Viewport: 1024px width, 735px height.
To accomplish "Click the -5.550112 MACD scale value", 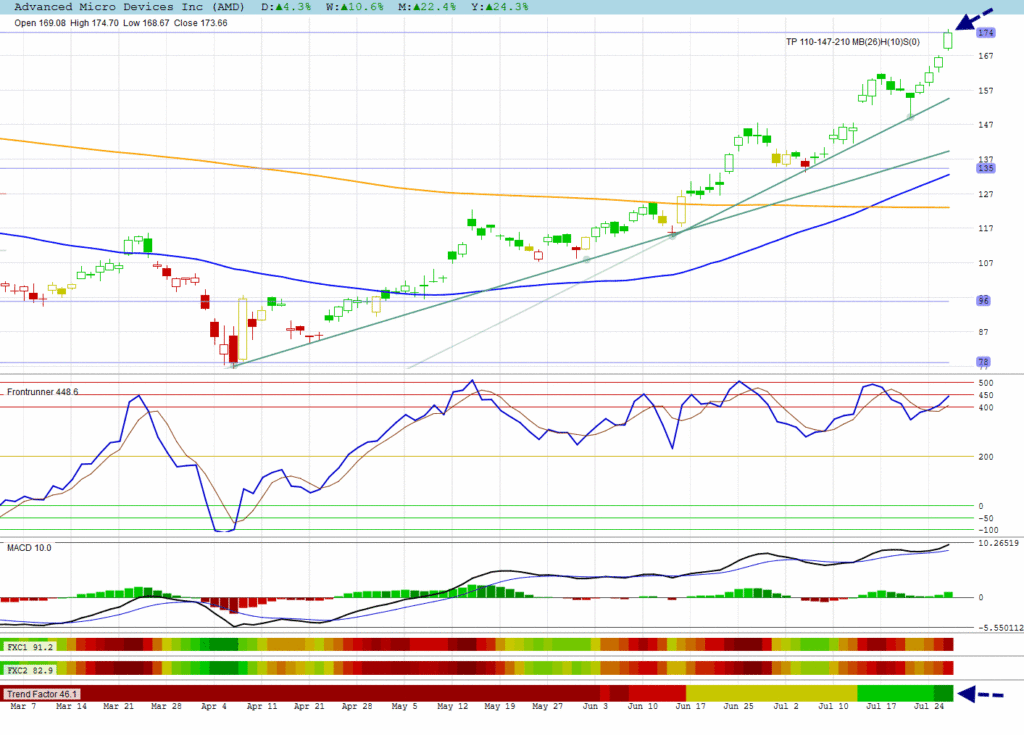I will click(x=999, y=628).
